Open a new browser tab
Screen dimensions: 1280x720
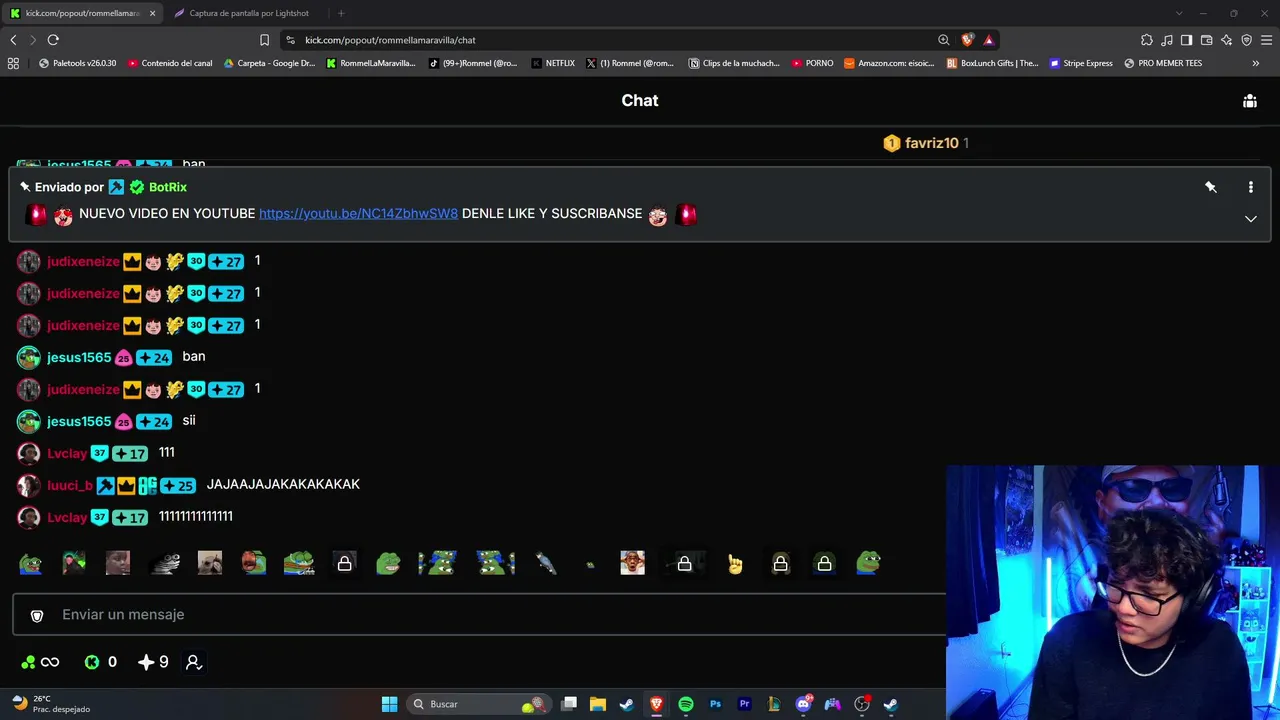tap(341, 13)
